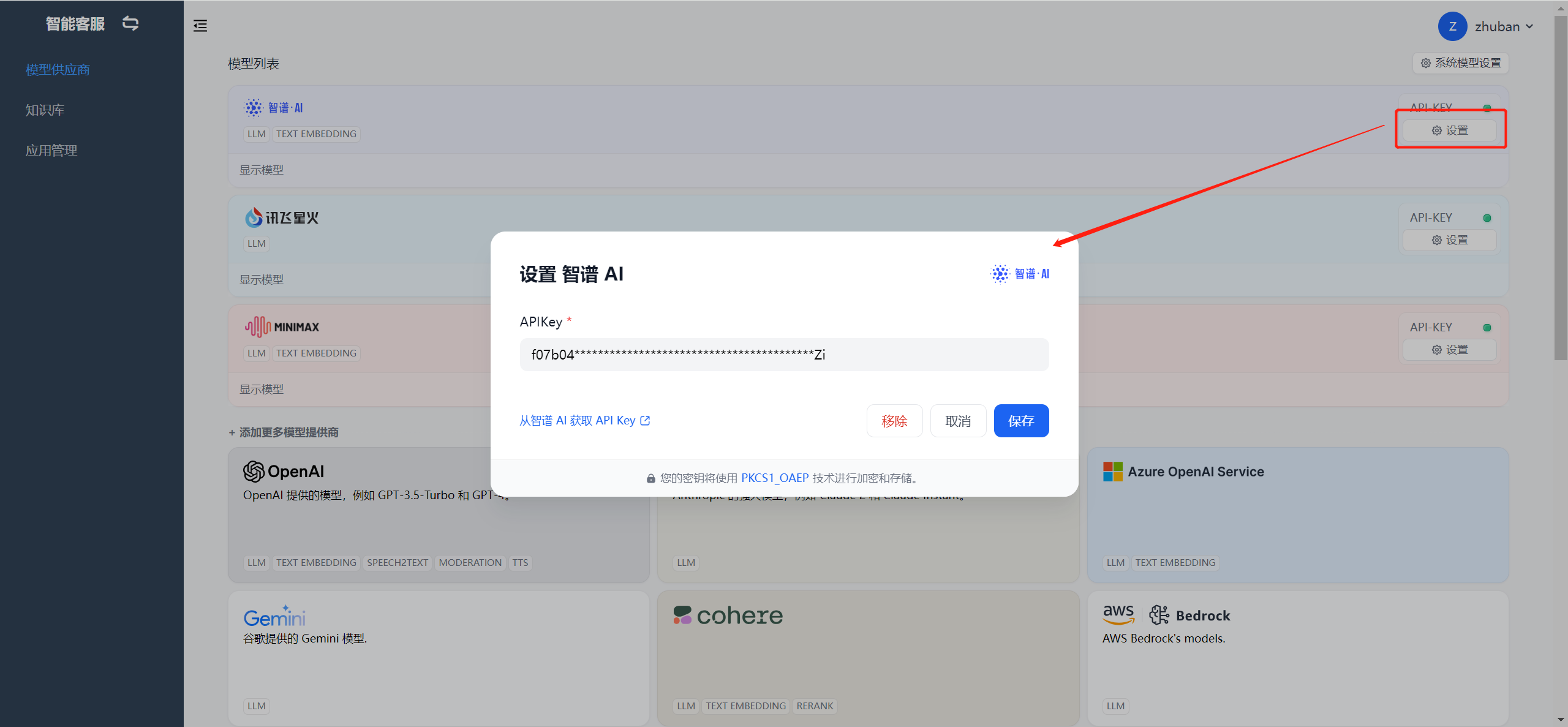Expand 显示模型 under 智谱·AI

(x=262, y=170)
